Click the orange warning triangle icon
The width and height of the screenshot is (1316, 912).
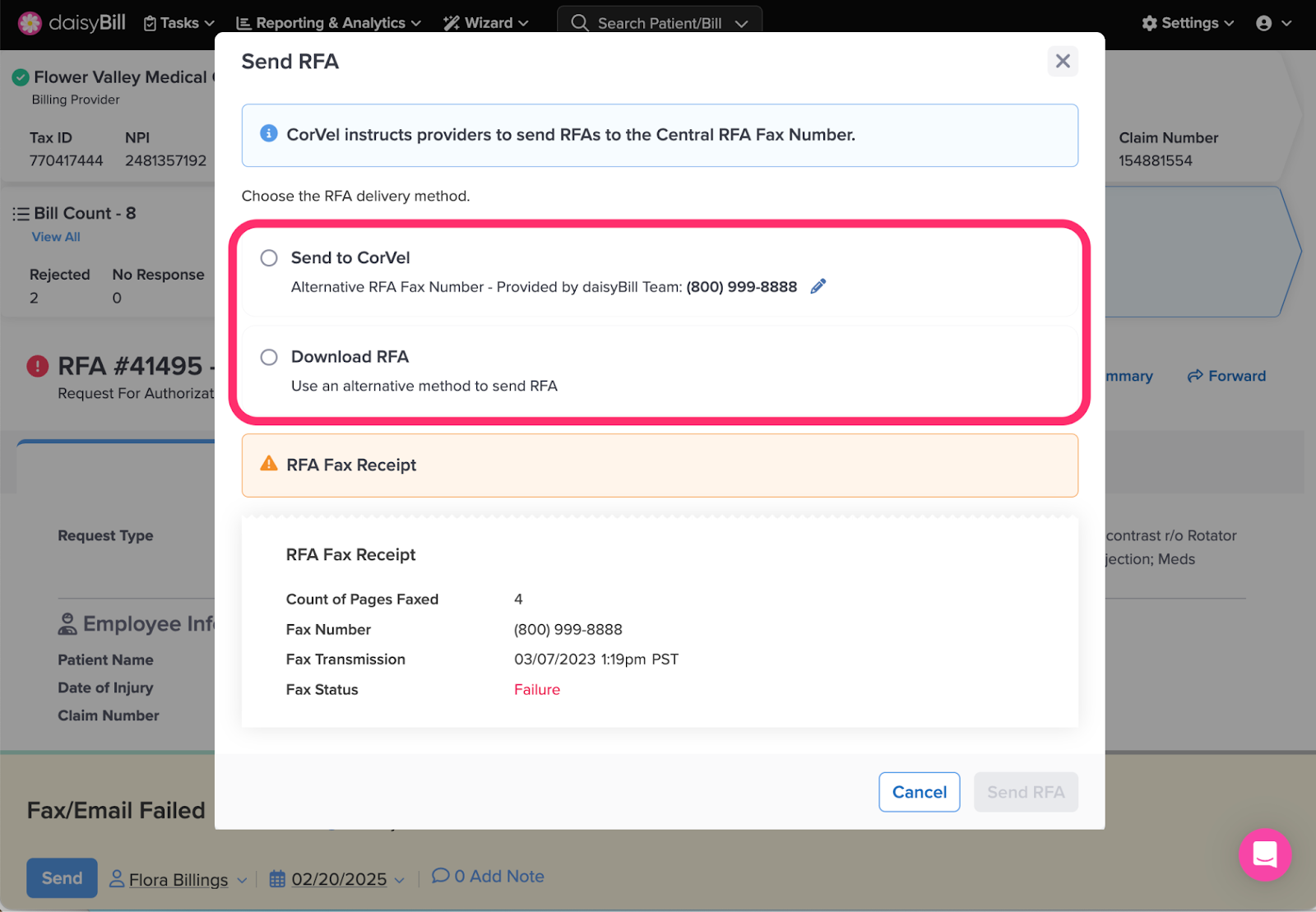pos(269,464)
